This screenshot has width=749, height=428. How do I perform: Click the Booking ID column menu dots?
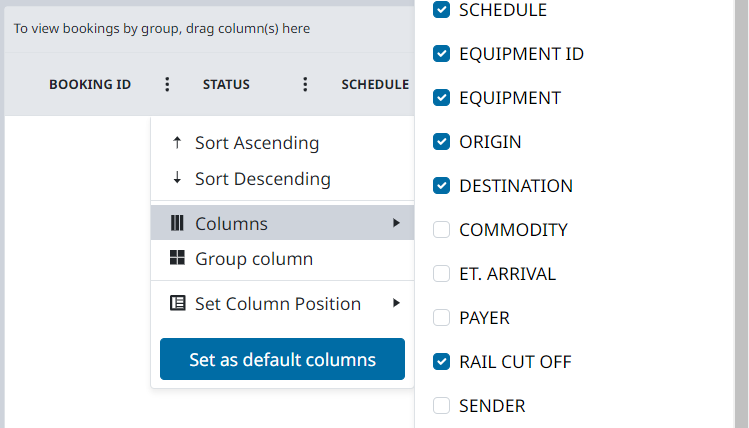pos(167,85)
